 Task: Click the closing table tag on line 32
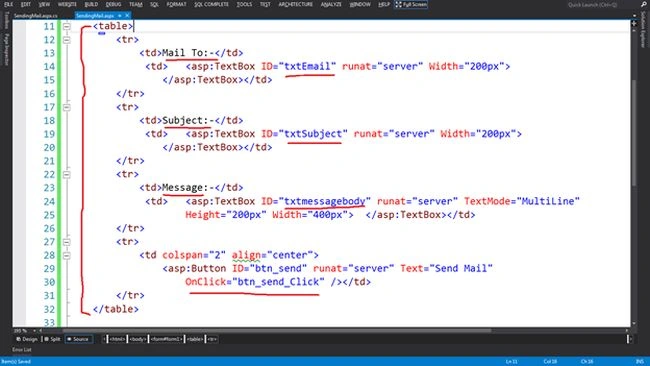tap(116, 309)
